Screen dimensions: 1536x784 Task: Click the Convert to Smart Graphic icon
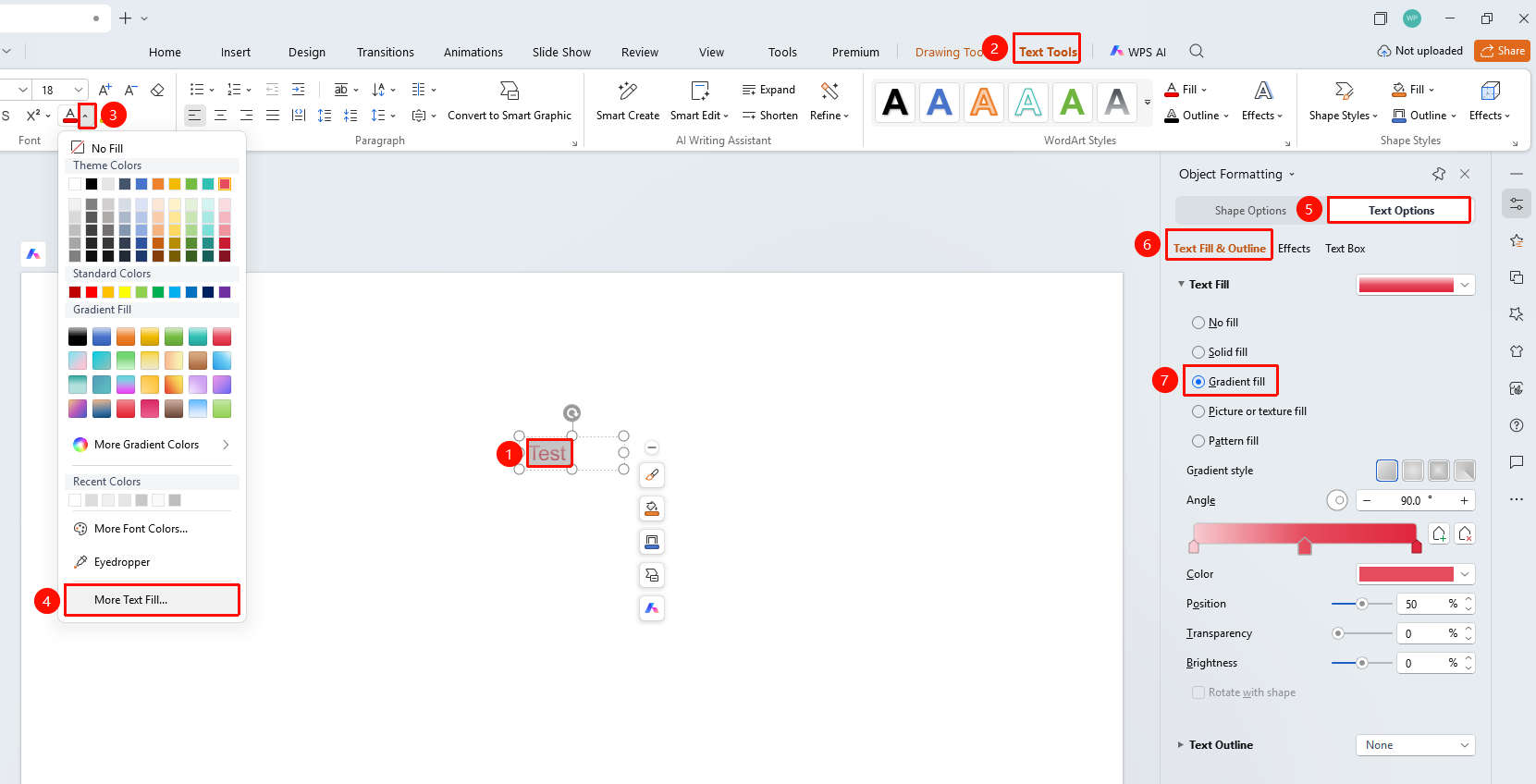coord(510,91)
